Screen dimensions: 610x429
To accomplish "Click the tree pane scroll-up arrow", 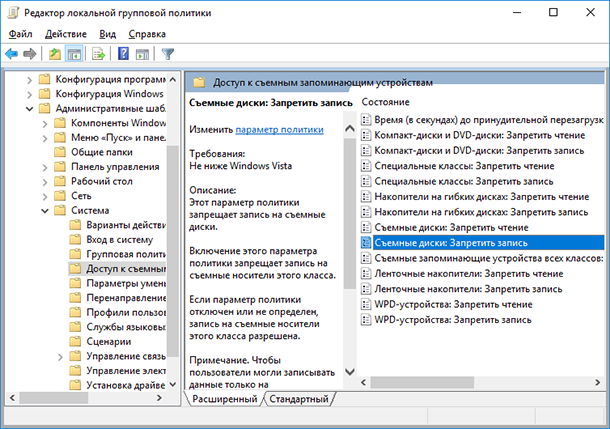I will click(173, 79).
